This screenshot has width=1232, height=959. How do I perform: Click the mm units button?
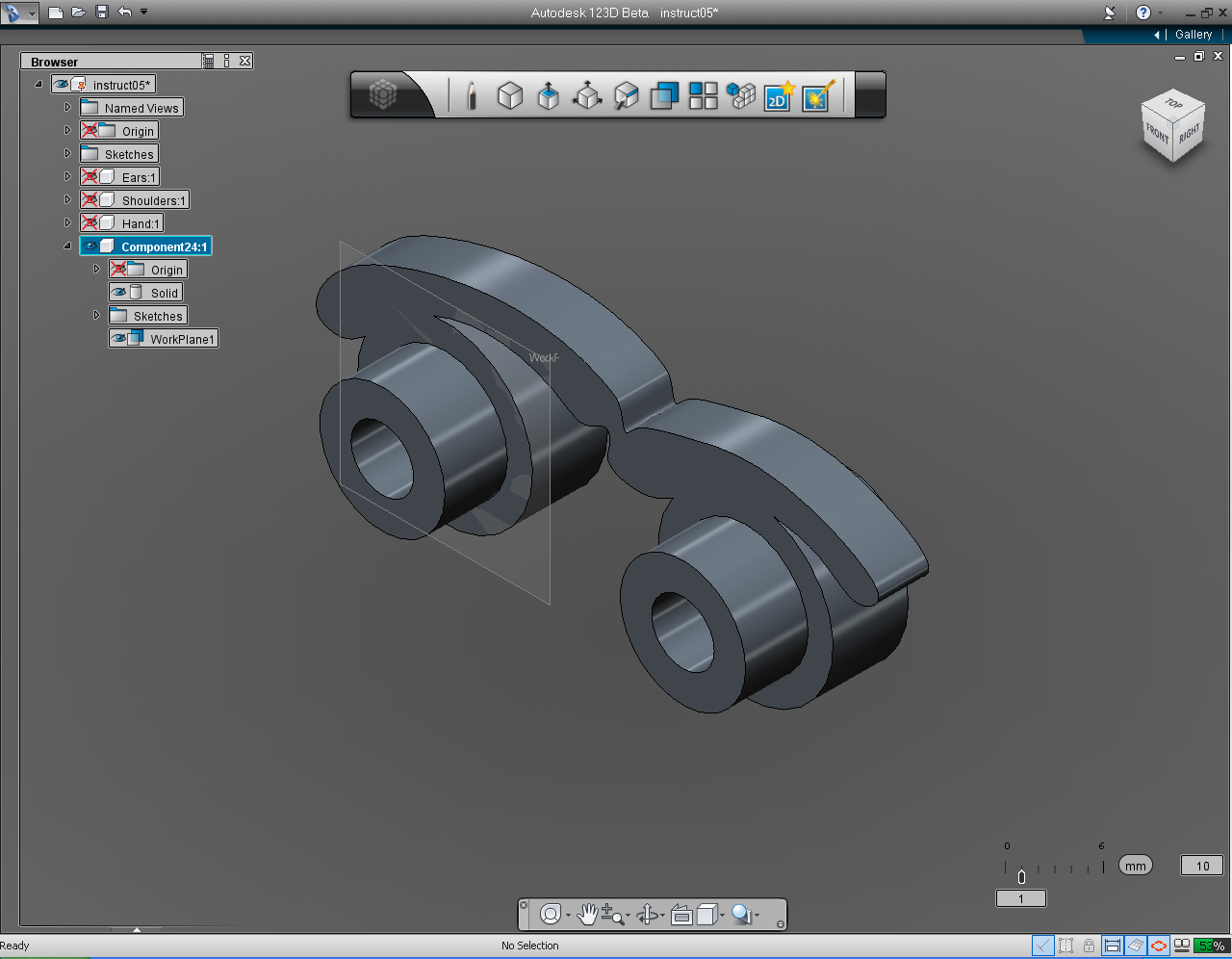(1136, 866)
